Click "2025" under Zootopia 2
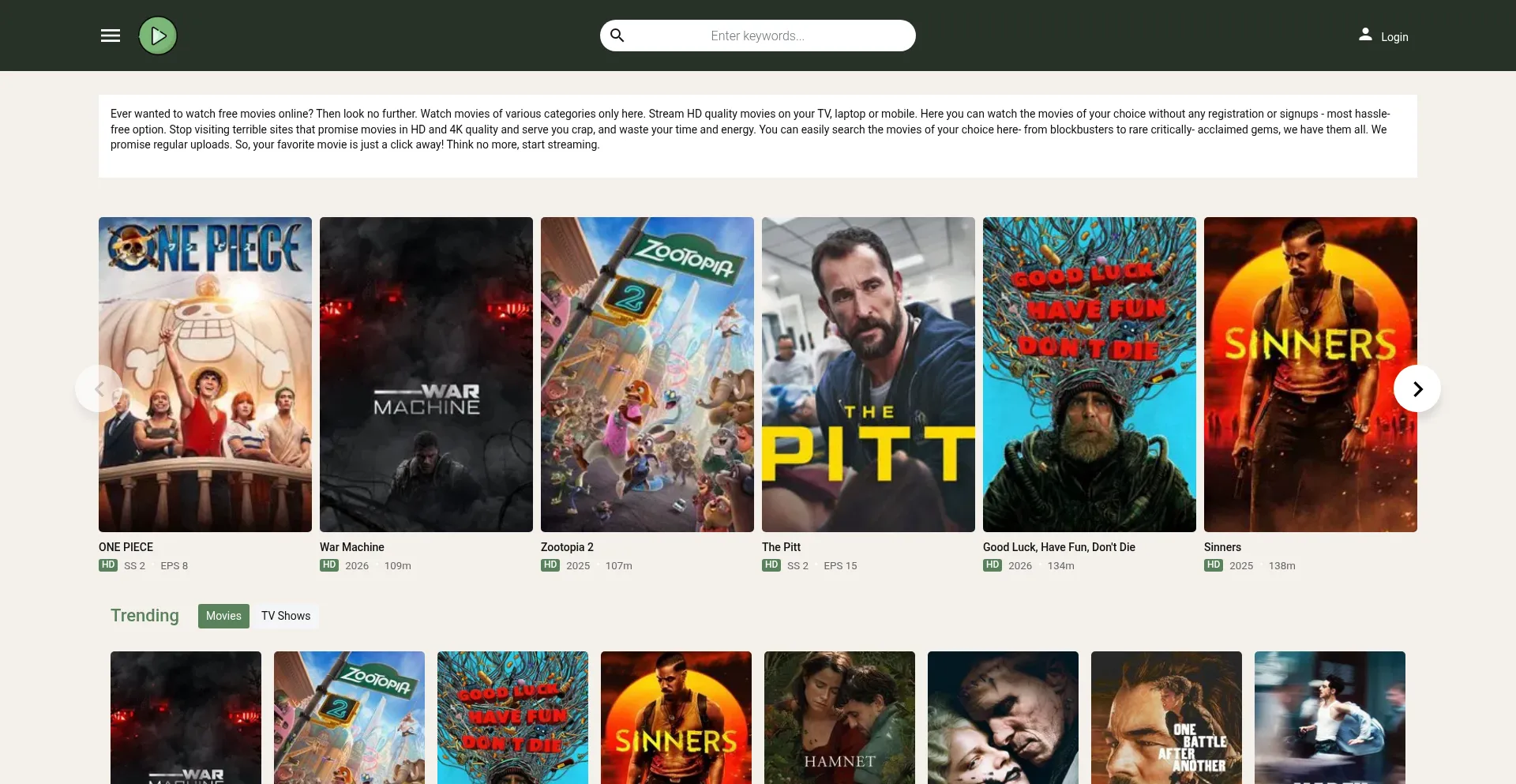The height and width of the screenshot is (784, 1516). (x=578, y=566)
